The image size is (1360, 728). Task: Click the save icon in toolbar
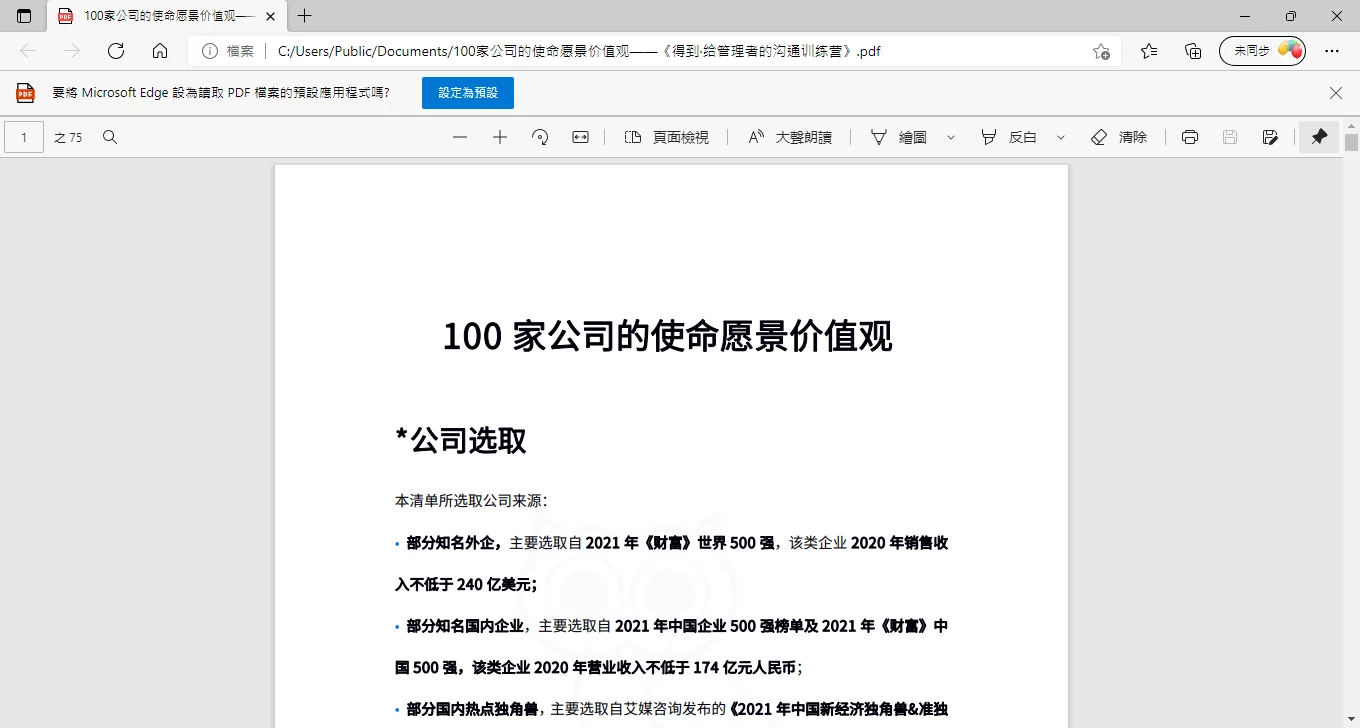pyautogui.click(x=1230, y=137)
